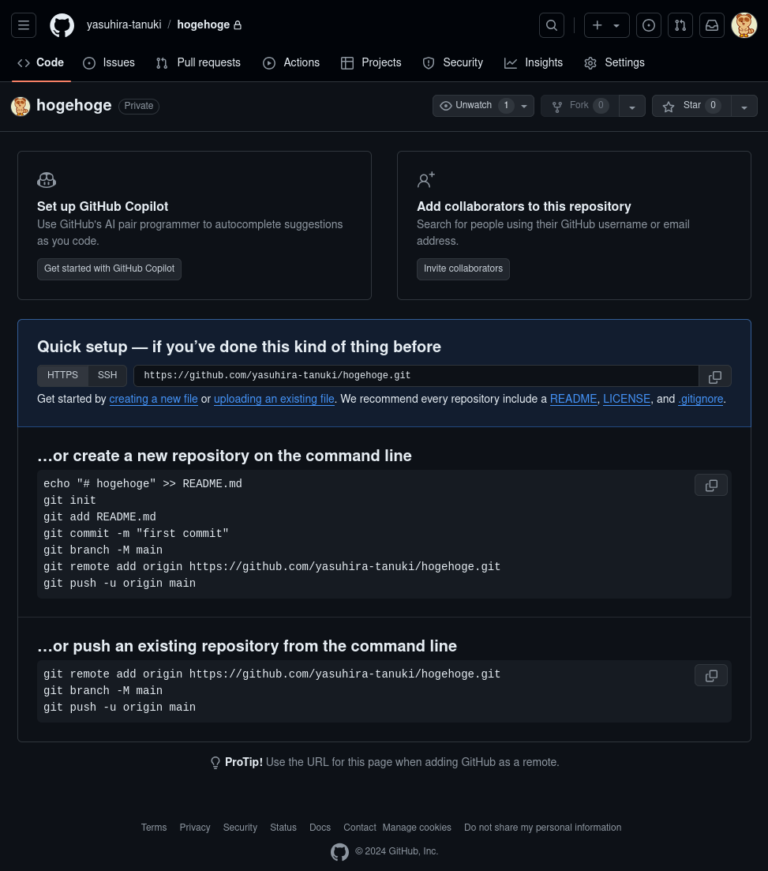Screen dimensions: 768x871
Task: Open the search icon in the top bar
Action: 549,25
